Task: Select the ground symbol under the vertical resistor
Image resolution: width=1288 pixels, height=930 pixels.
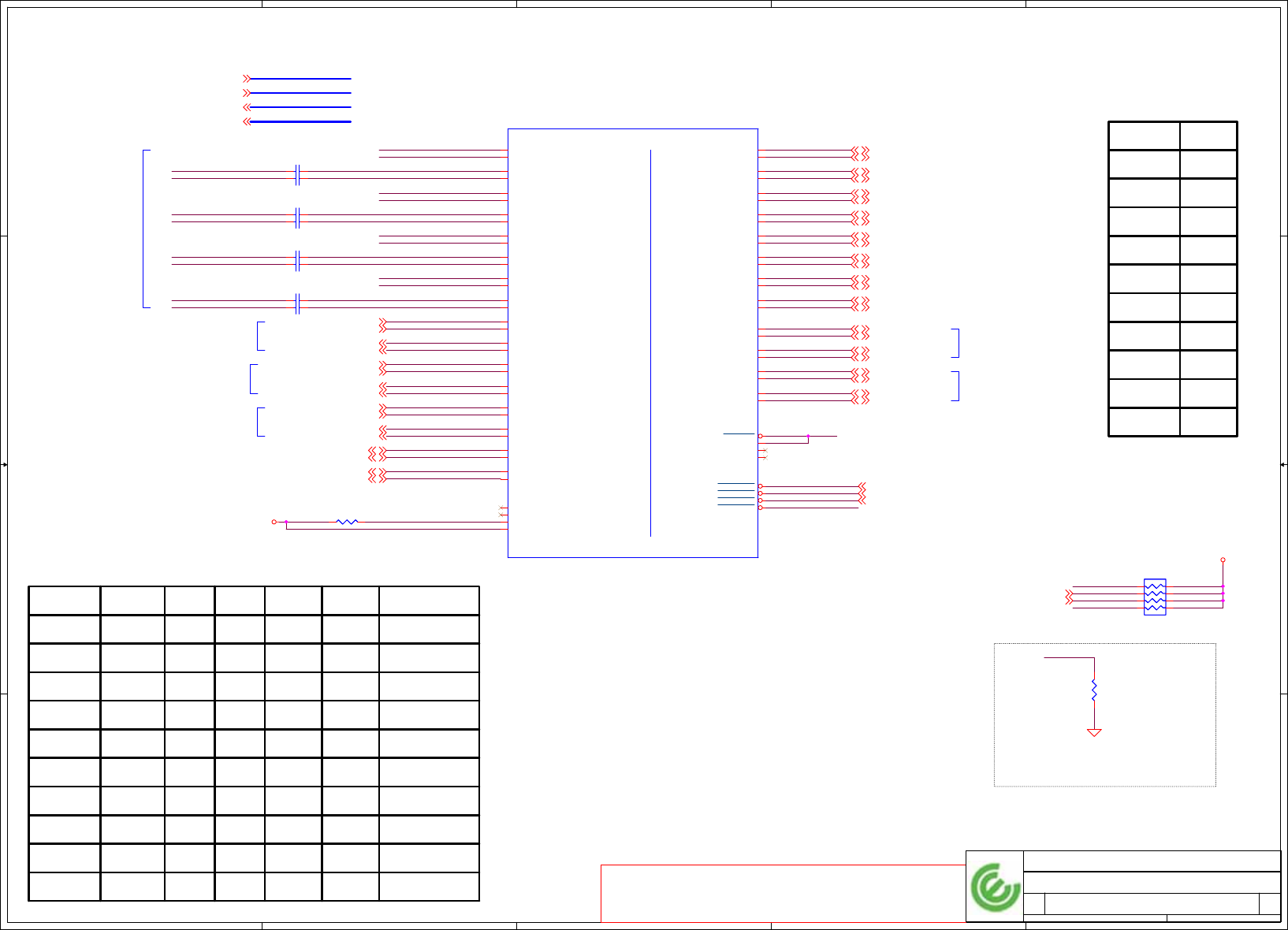Action: coord(1094,733)
